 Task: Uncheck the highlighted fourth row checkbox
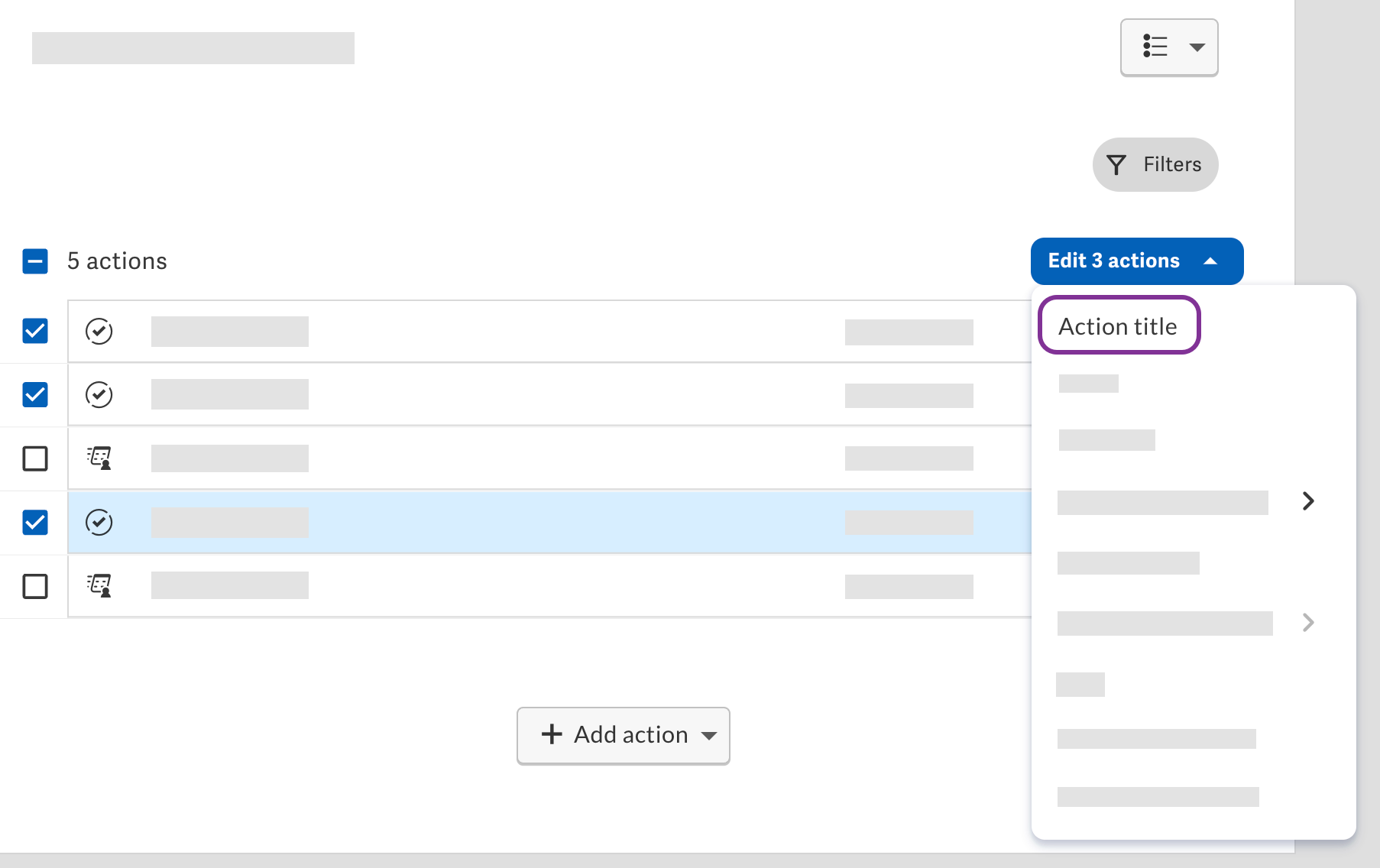pyautogui.click(x=35, y=522)
